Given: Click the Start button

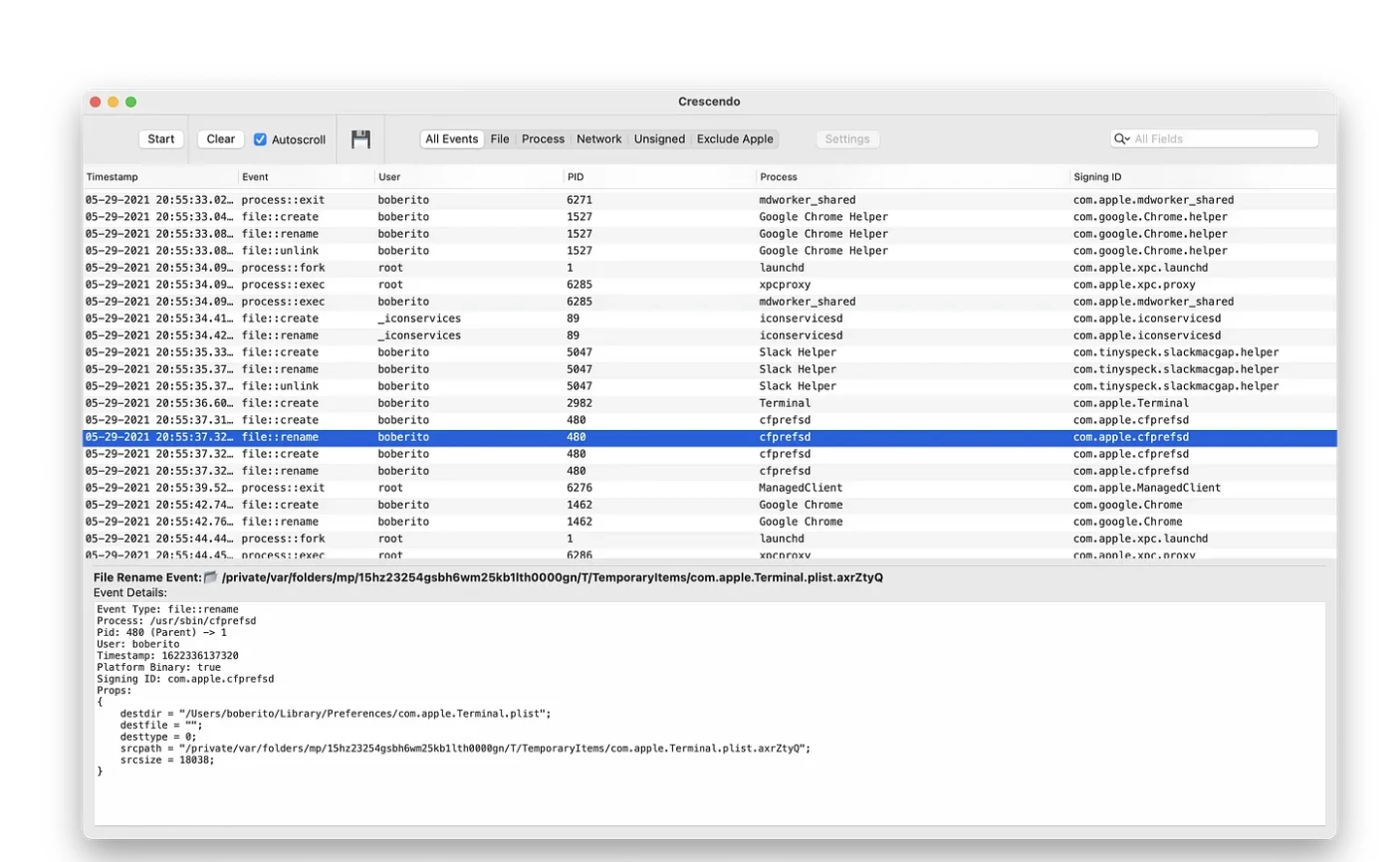Looking at the screenshot, I should coord(161,139).
